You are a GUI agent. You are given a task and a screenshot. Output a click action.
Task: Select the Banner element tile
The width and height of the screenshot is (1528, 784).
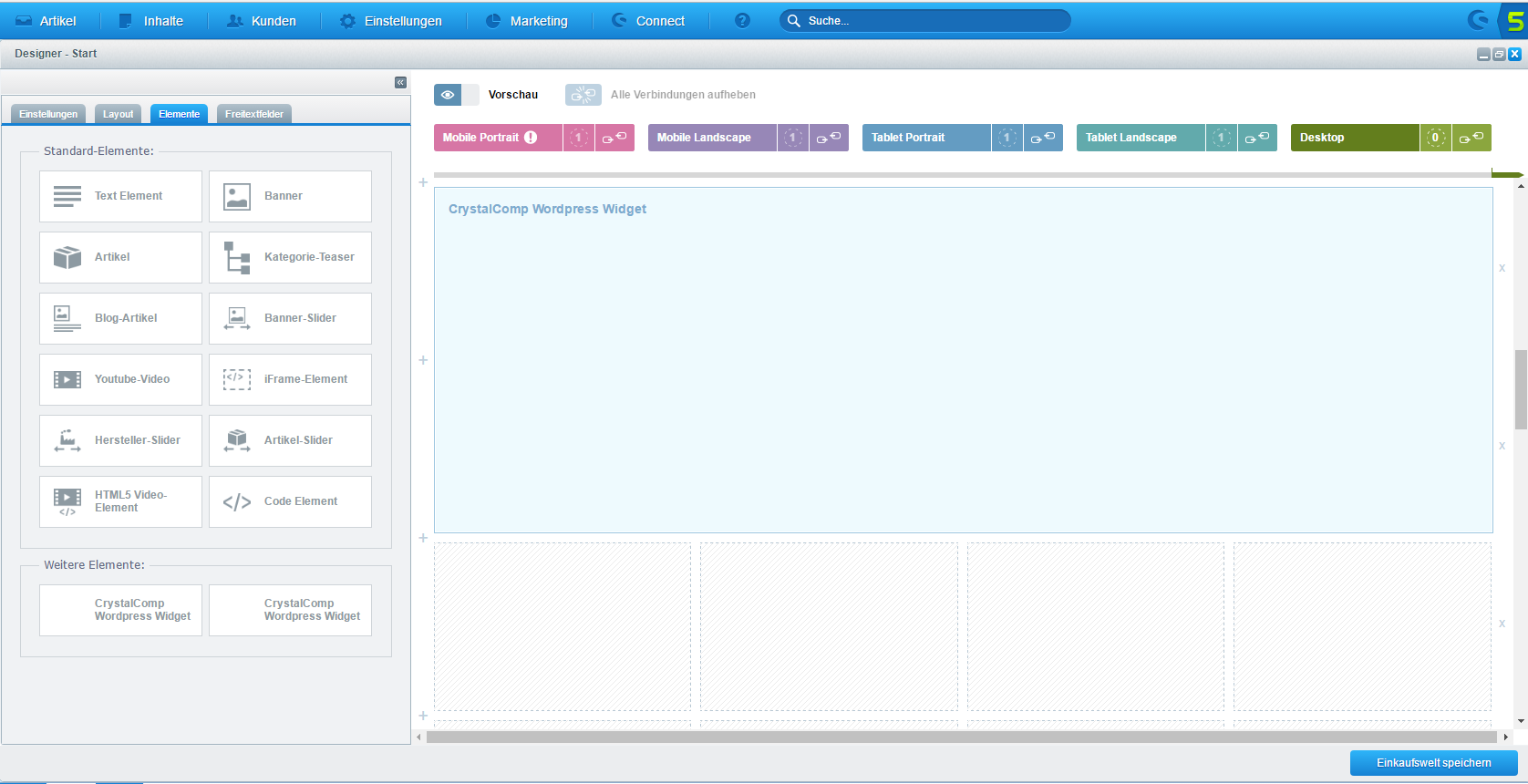(290, 196)
